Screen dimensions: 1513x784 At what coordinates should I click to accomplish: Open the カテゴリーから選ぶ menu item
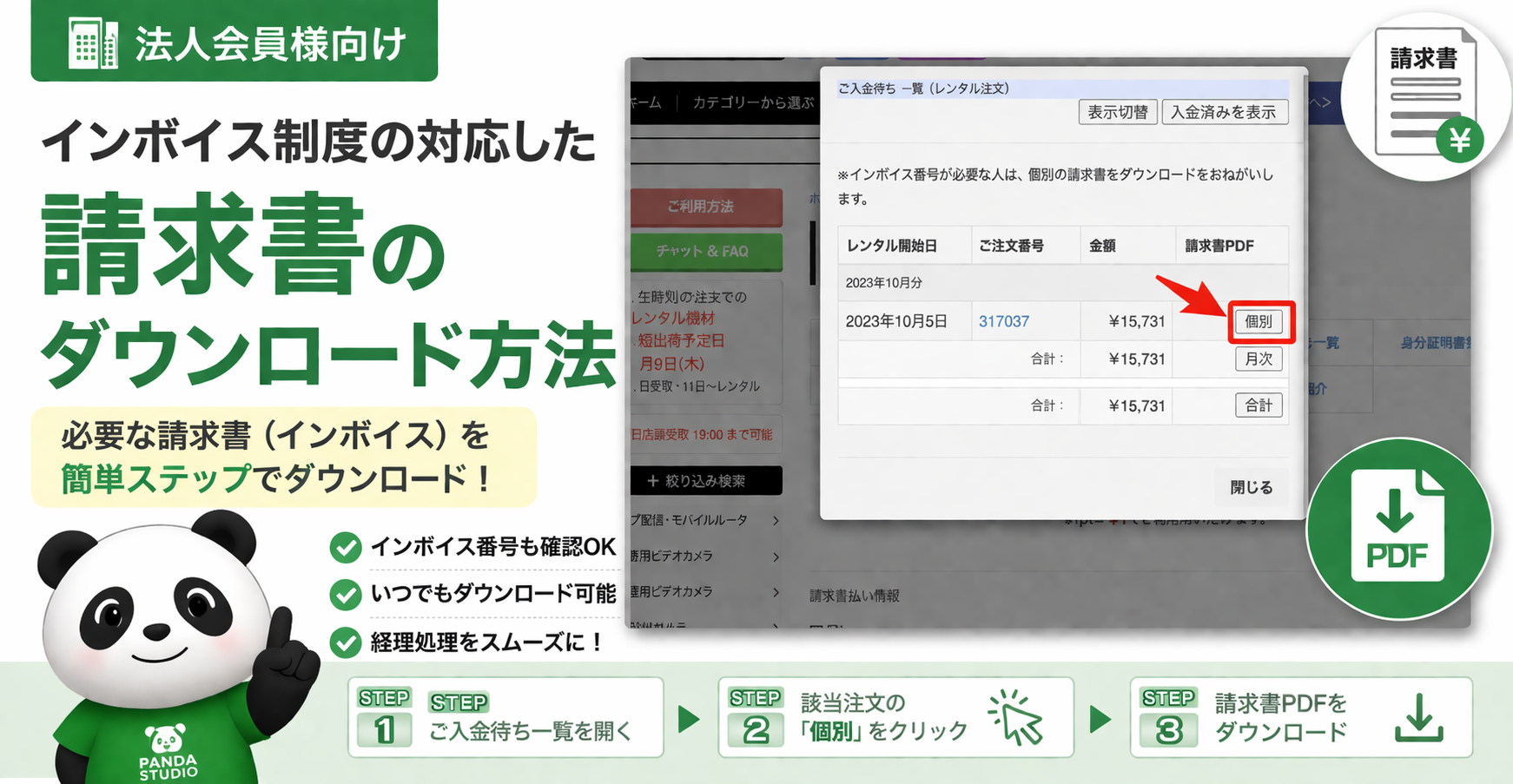pos(752,102)
